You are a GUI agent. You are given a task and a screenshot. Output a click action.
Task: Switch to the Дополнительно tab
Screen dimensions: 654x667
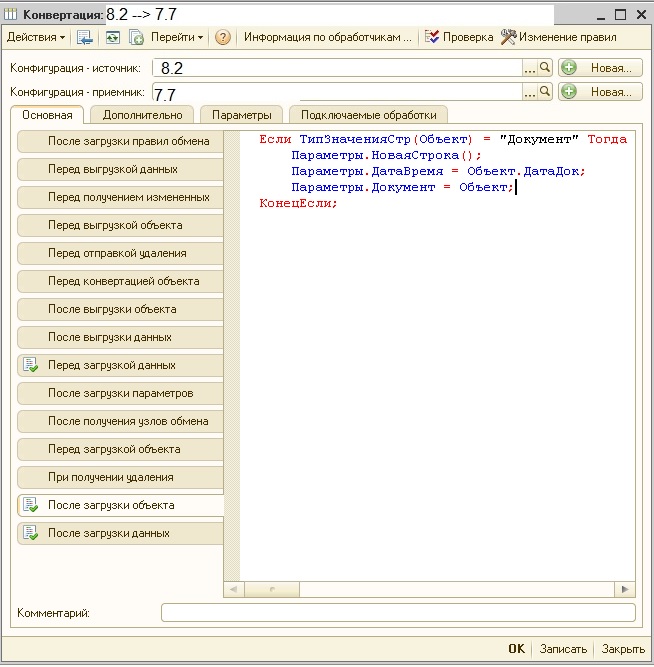[143, 115]
